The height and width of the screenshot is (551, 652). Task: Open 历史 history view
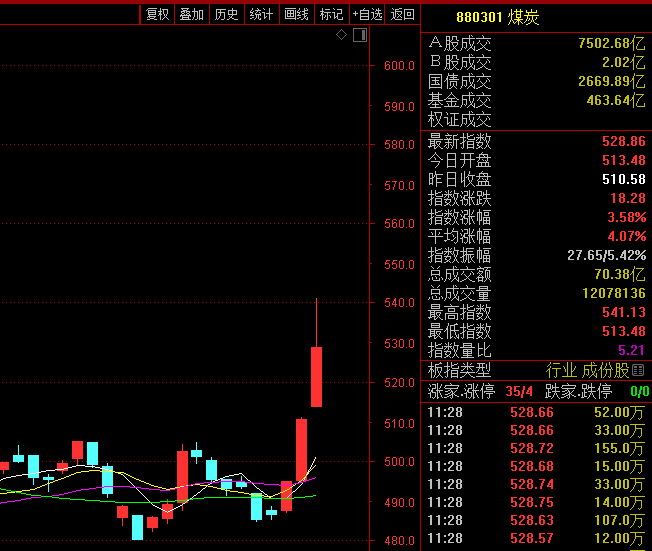point(226,14)
